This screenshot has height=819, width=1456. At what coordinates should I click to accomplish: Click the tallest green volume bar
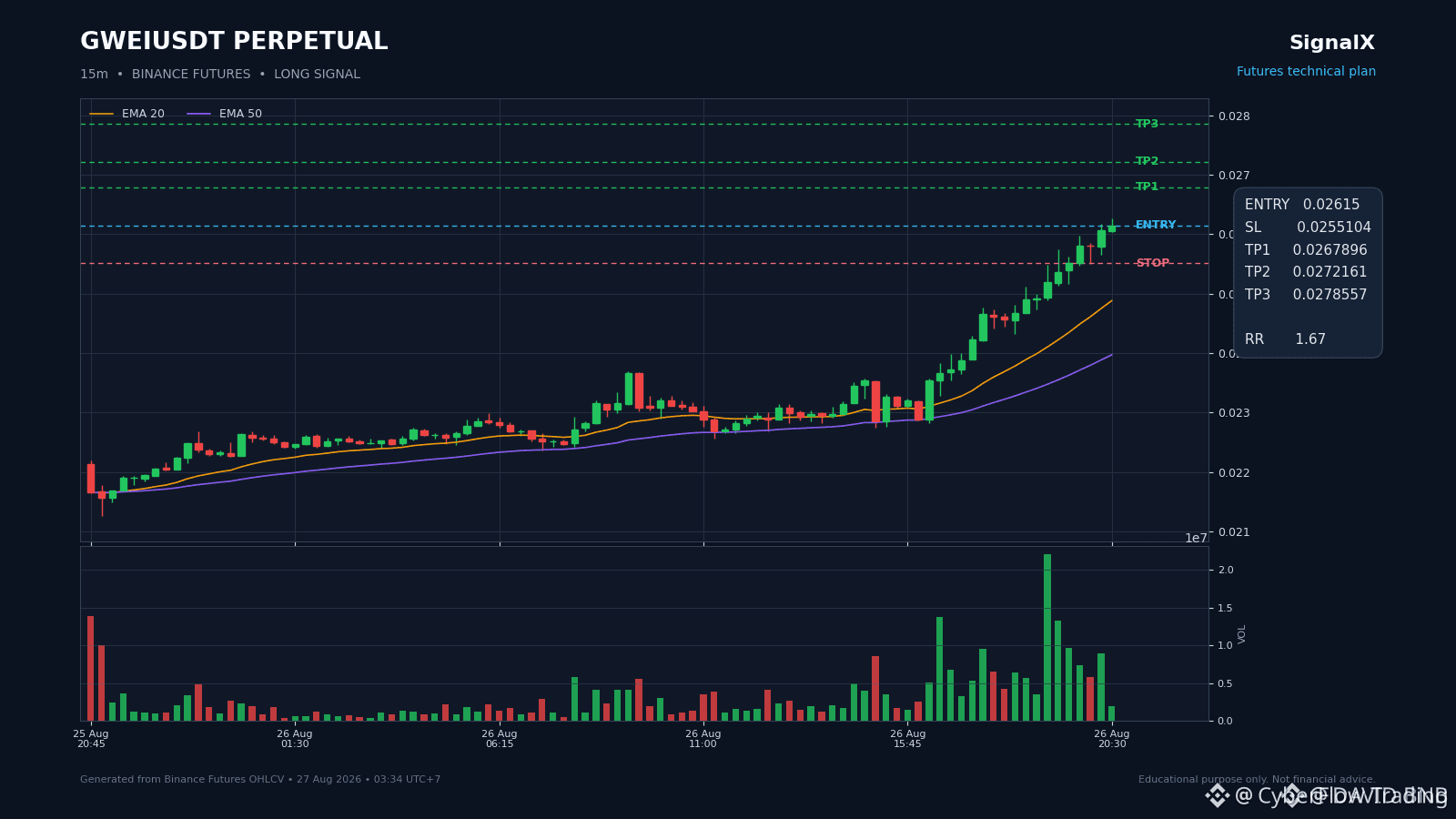click(x=1047, y=637)
